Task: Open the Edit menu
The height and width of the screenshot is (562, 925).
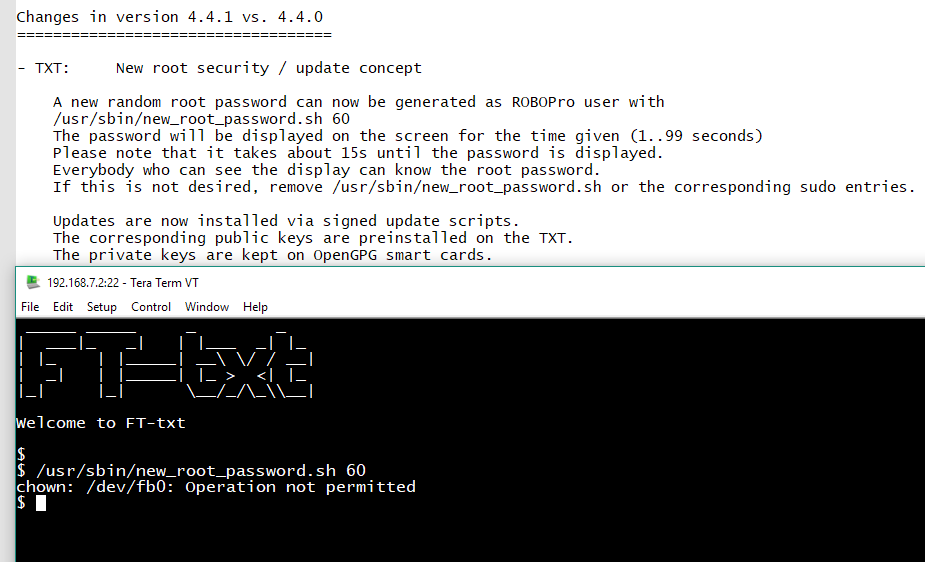Action: click(63, 307)
